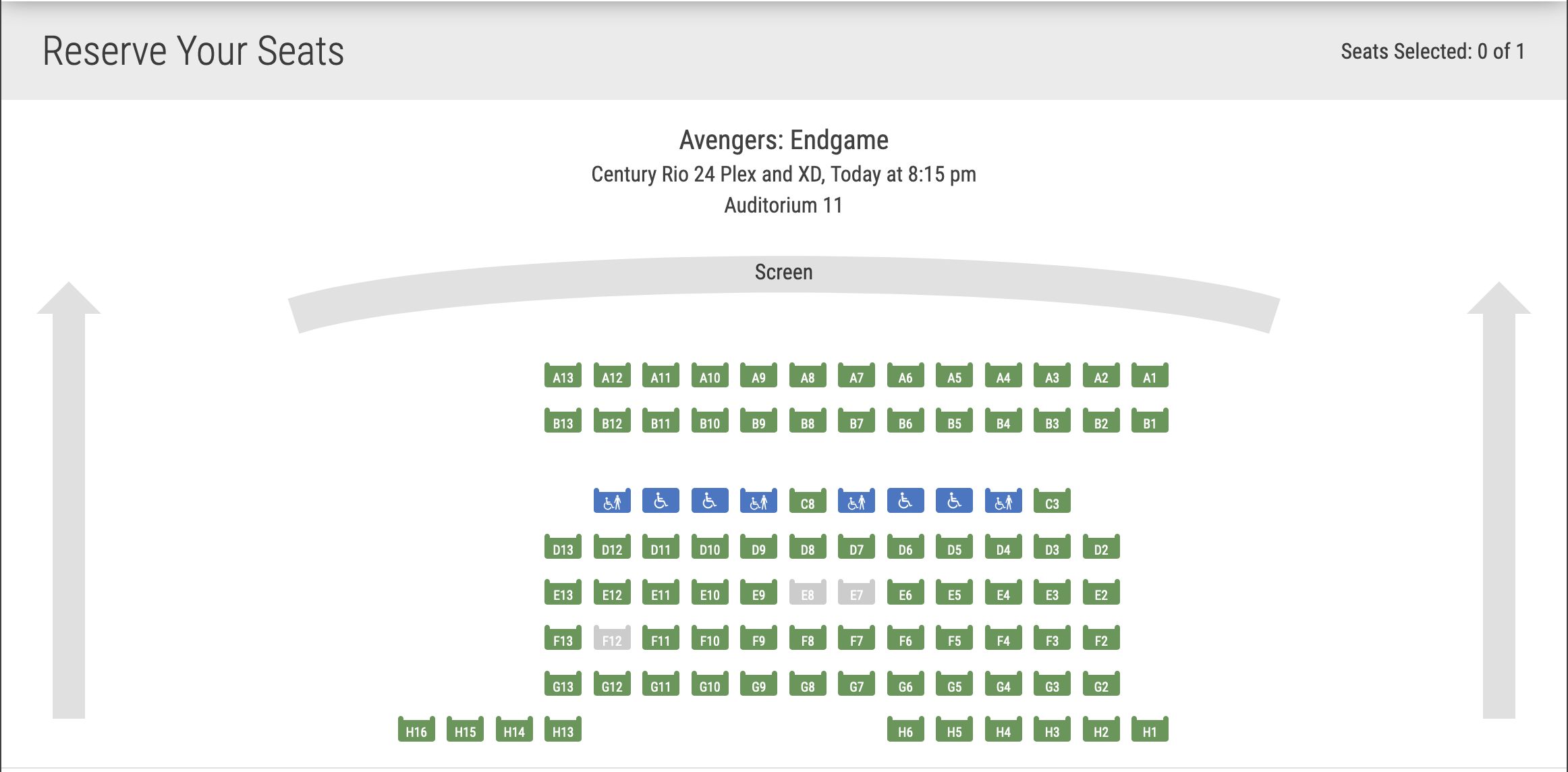The width and height of the screenshot is (1568, 772).
Task: Pick seat H2
Action: [1101, 729]
